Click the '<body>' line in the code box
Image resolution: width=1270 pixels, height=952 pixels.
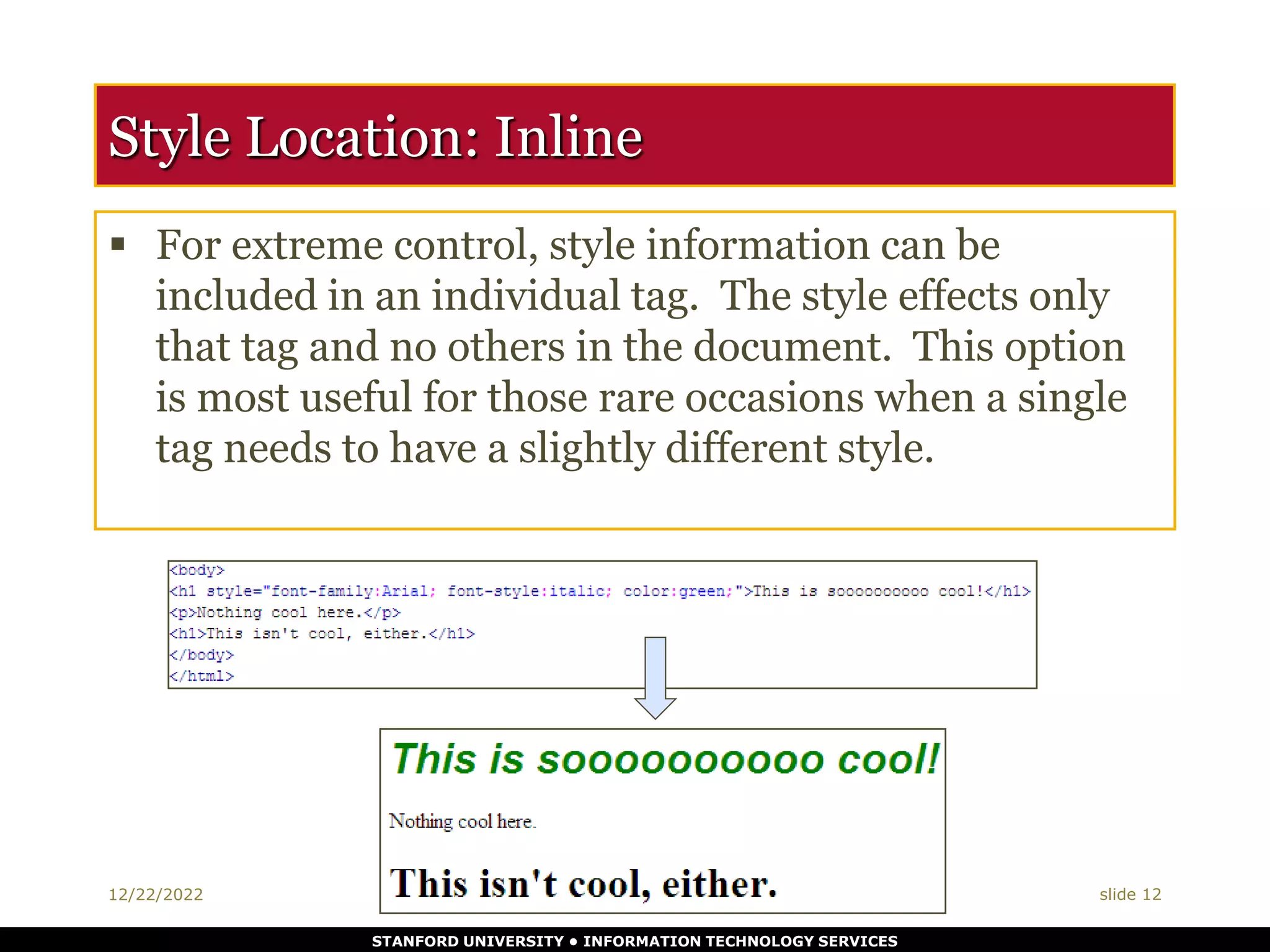coord(197,570)
